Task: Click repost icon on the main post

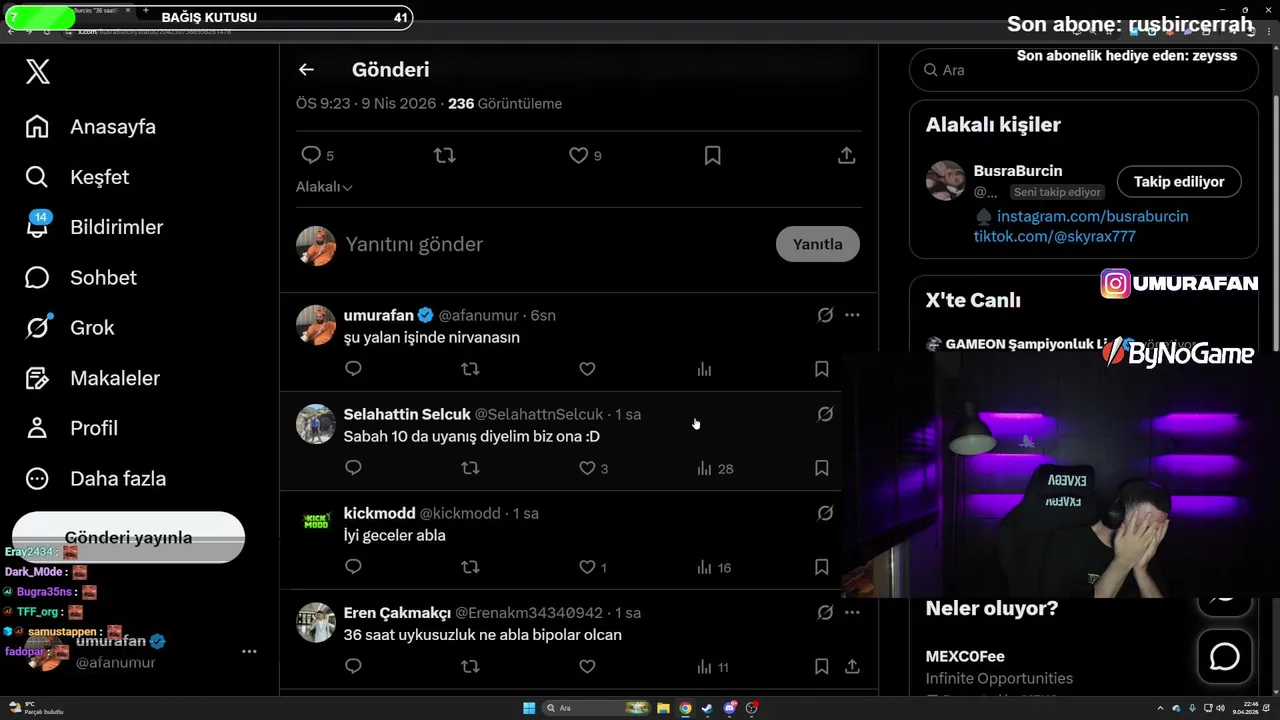Action: [x=445, y=155]
